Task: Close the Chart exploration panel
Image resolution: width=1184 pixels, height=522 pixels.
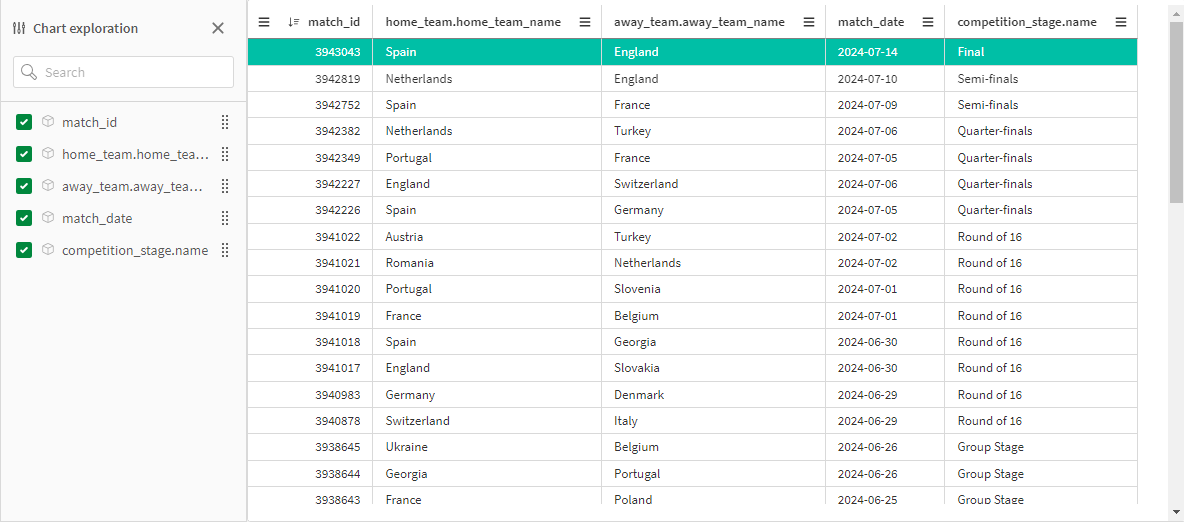Action: pyautogui.click(x=217, y=28)
